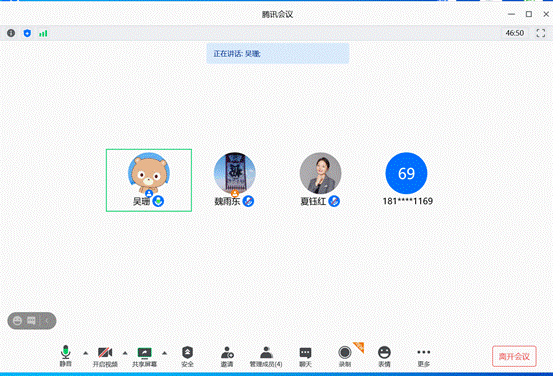Show more options via 更多

click(x=424, y=357)
